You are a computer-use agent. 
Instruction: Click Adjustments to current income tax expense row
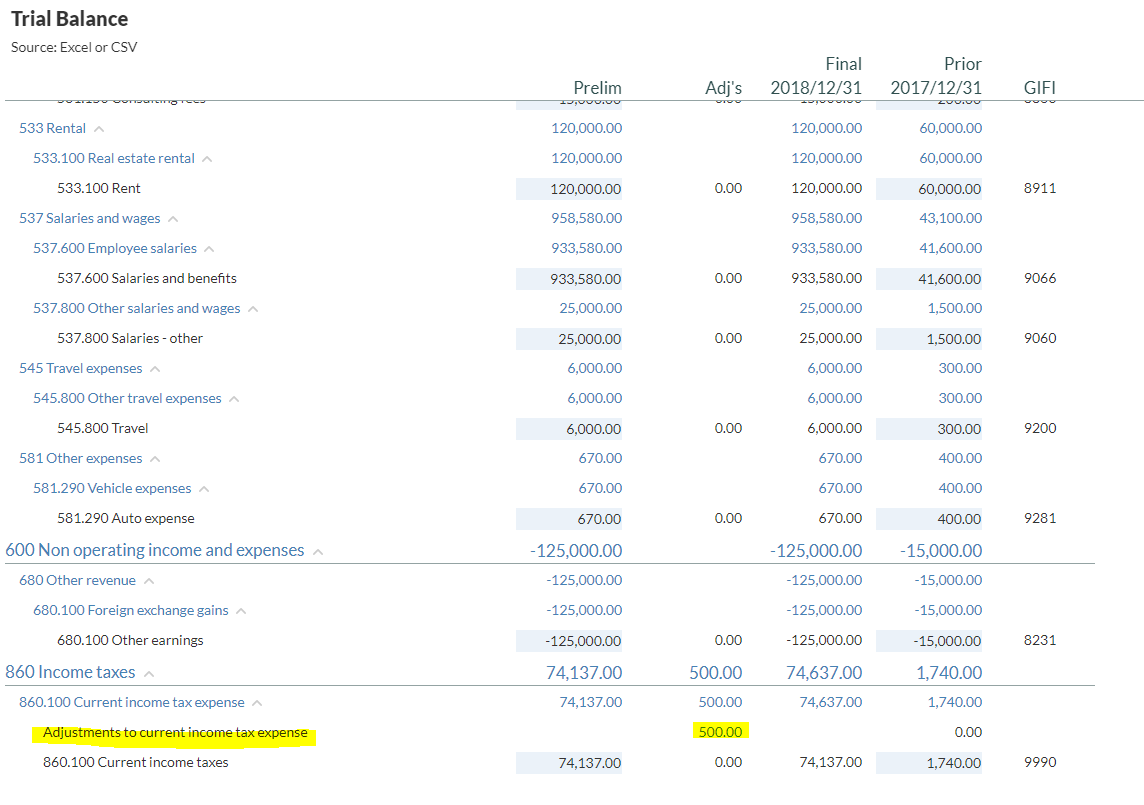point(175,732)
